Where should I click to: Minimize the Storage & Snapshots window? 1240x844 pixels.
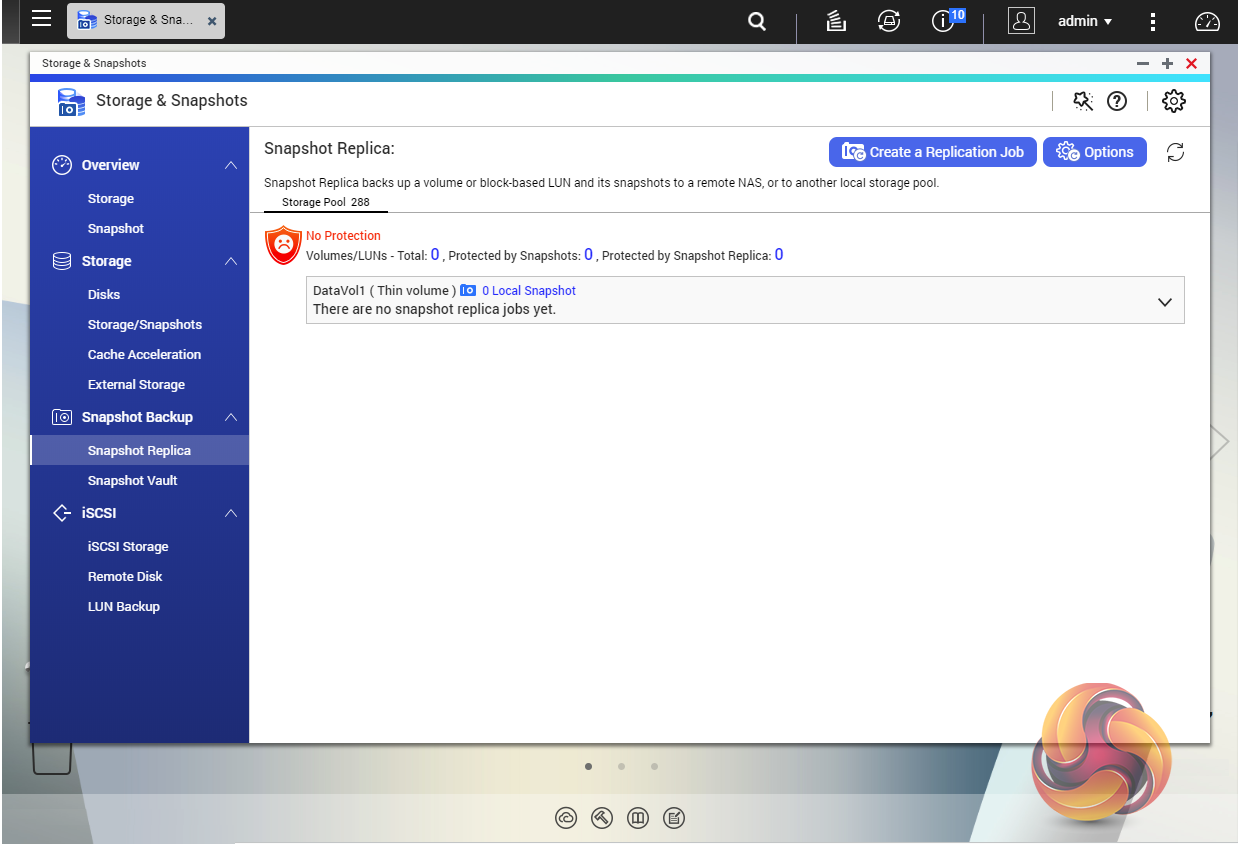click(1143, 63)
